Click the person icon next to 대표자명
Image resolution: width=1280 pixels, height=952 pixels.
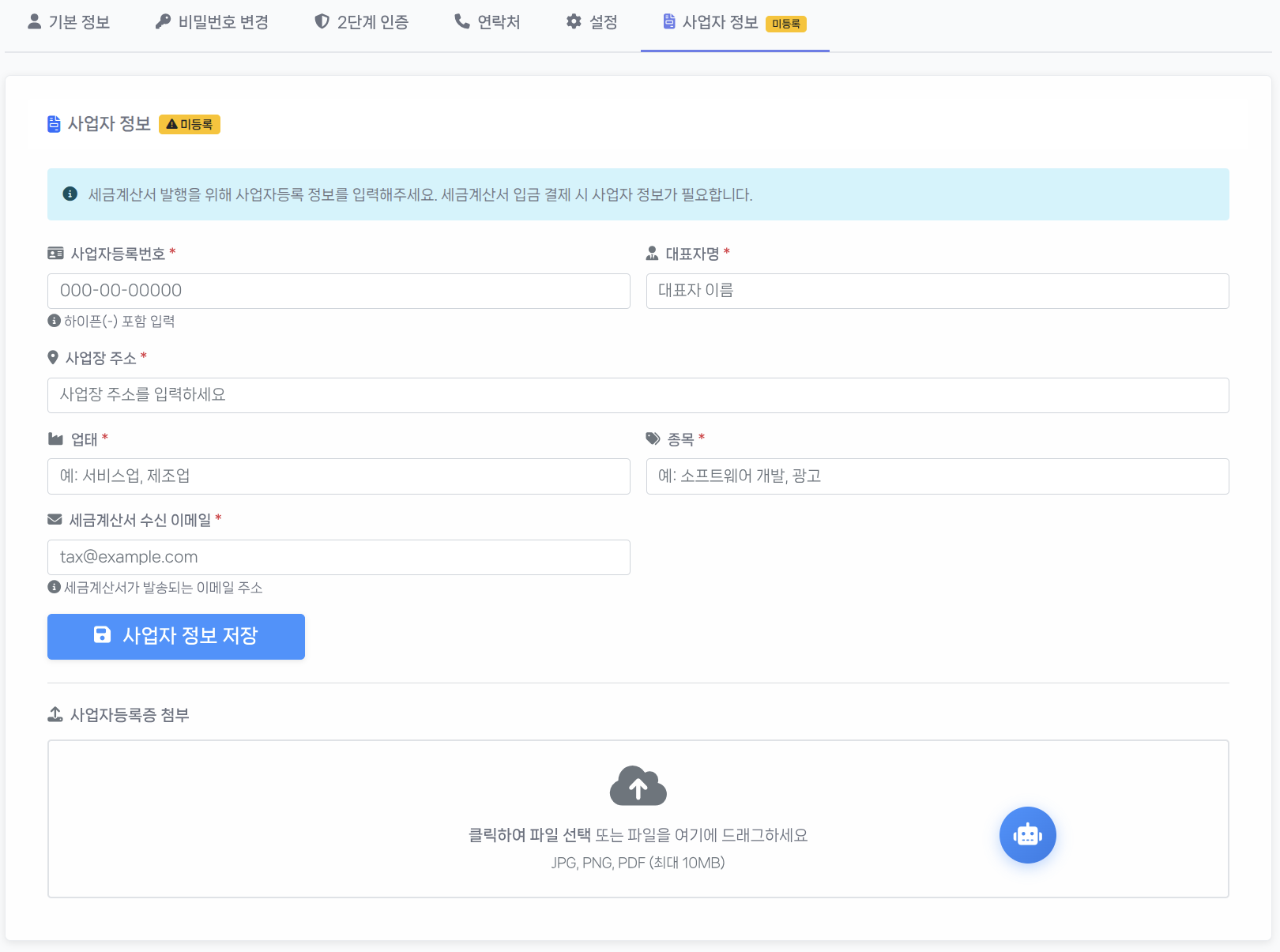click(x=651, y=253)
